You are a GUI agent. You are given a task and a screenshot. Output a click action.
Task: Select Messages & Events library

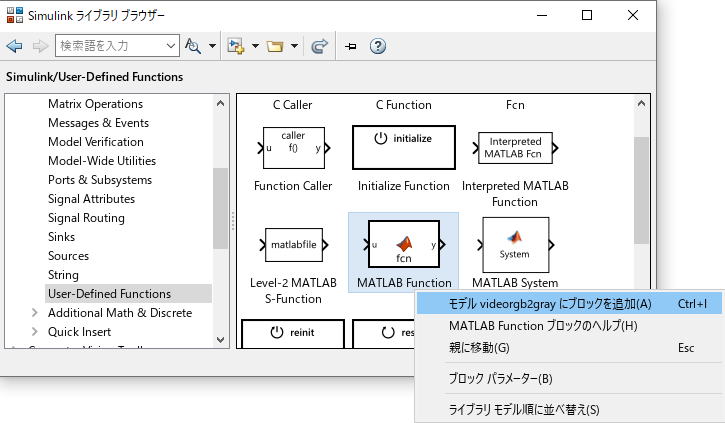point(98,123)
